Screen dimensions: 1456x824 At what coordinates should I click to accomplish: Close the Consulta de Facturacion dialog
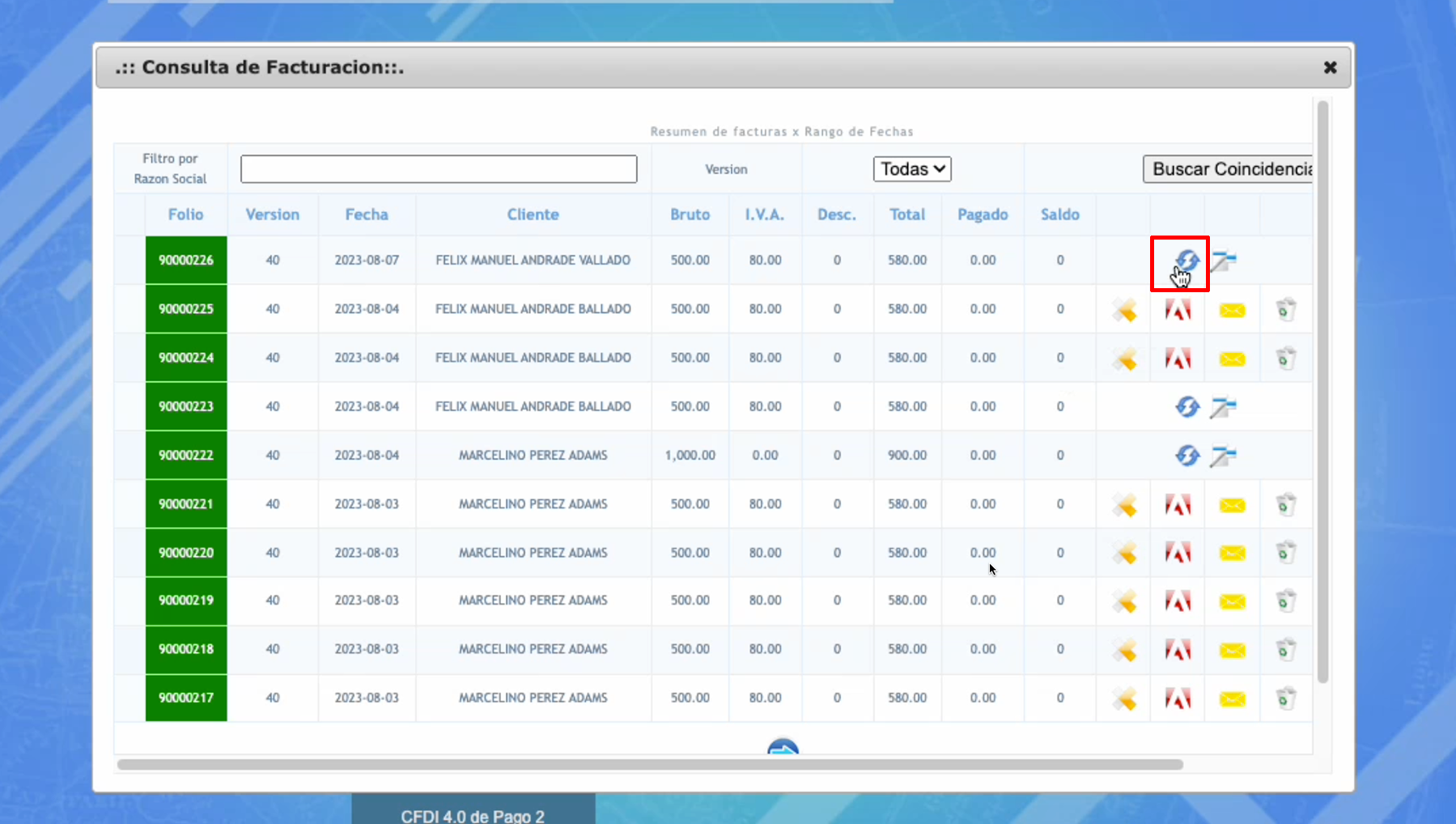[1330, 68]
